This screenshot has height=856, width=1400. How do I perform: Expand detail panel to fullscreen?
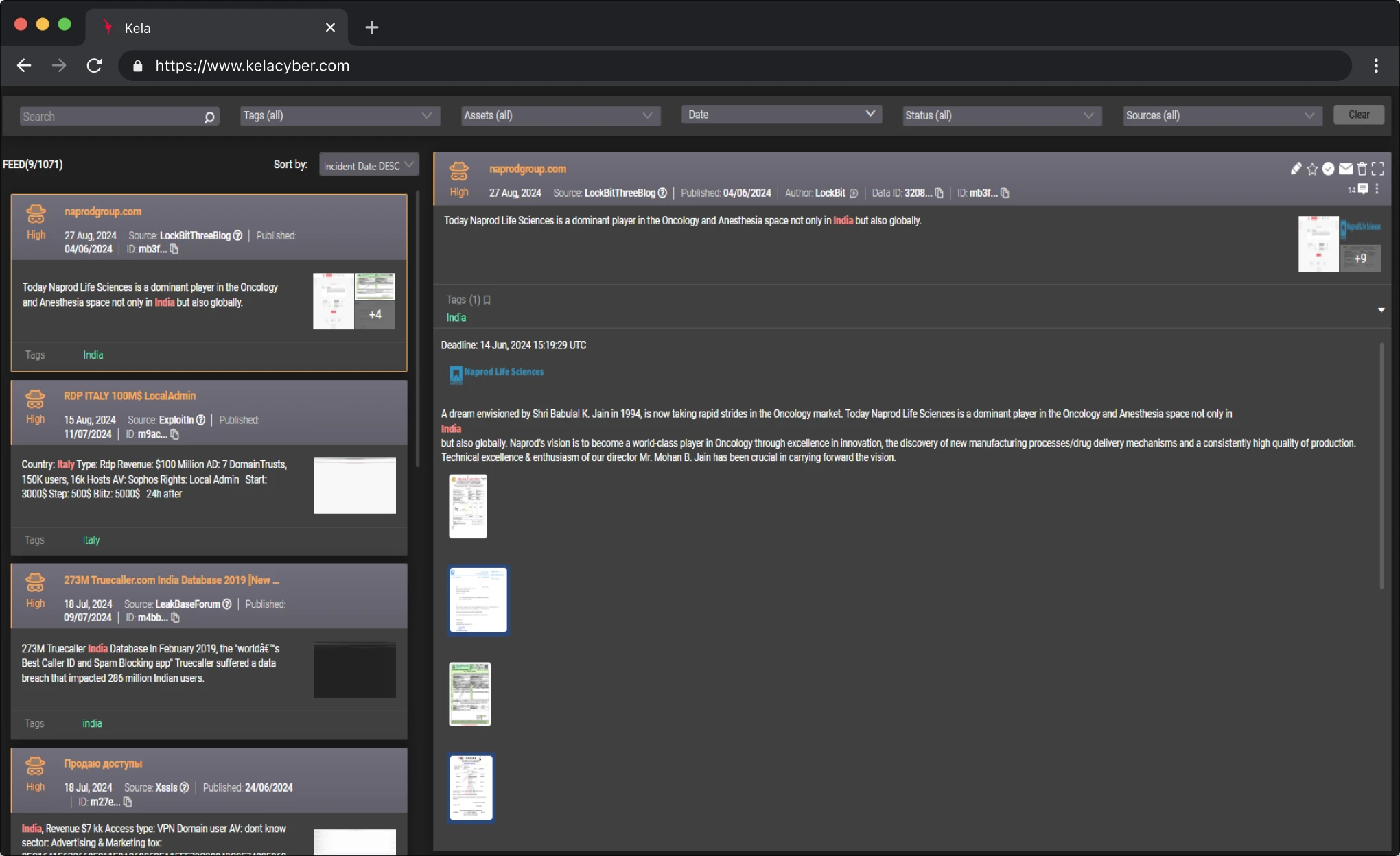pos(1378,169)
